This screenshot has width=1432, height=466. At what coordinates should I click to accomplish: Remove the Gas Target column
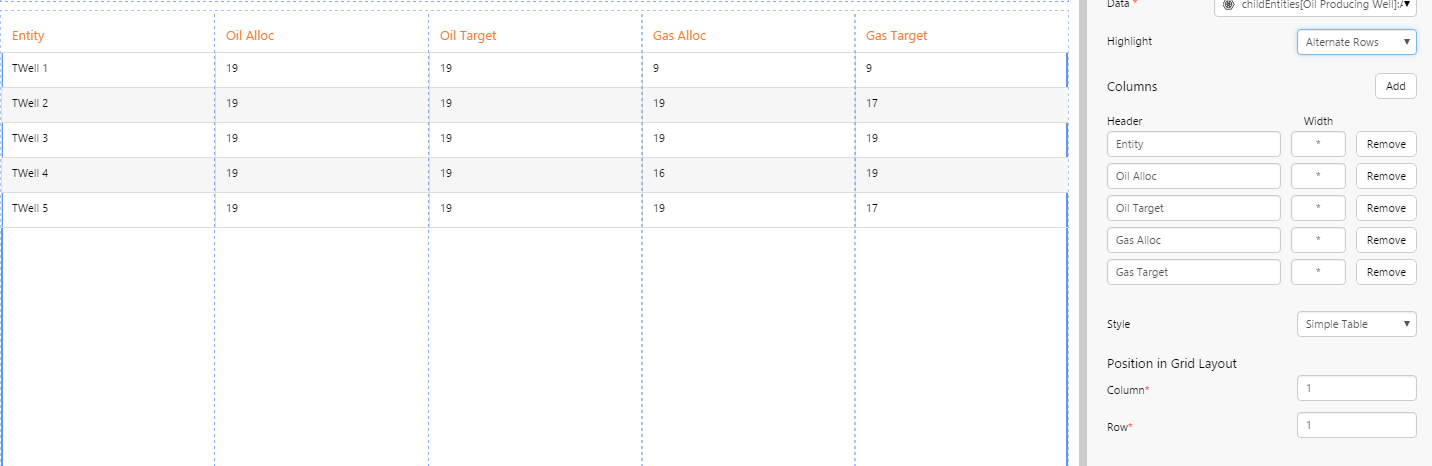tap(1386, 272)
